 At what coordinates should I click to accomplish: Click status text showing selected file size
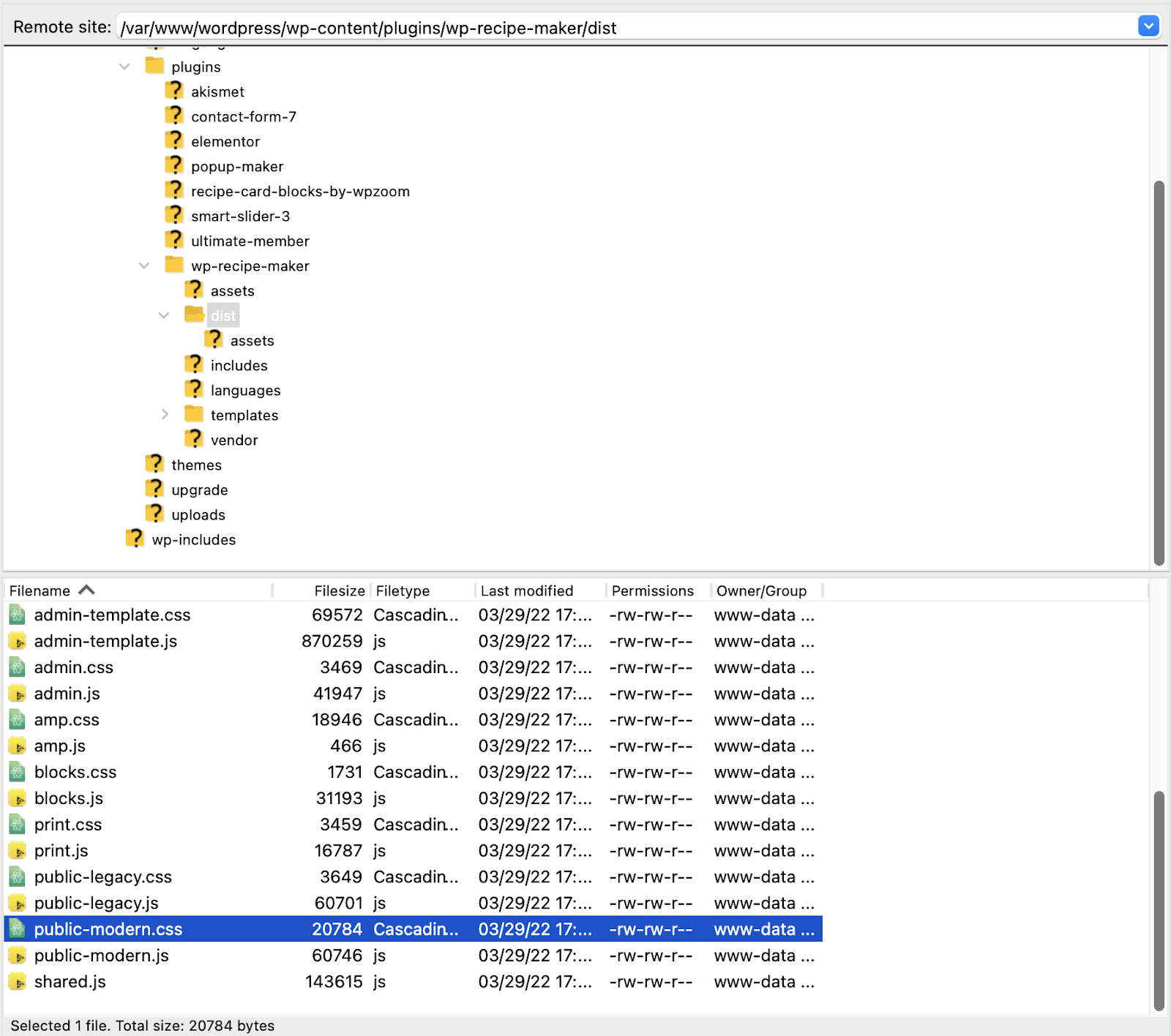point(143,1026)
